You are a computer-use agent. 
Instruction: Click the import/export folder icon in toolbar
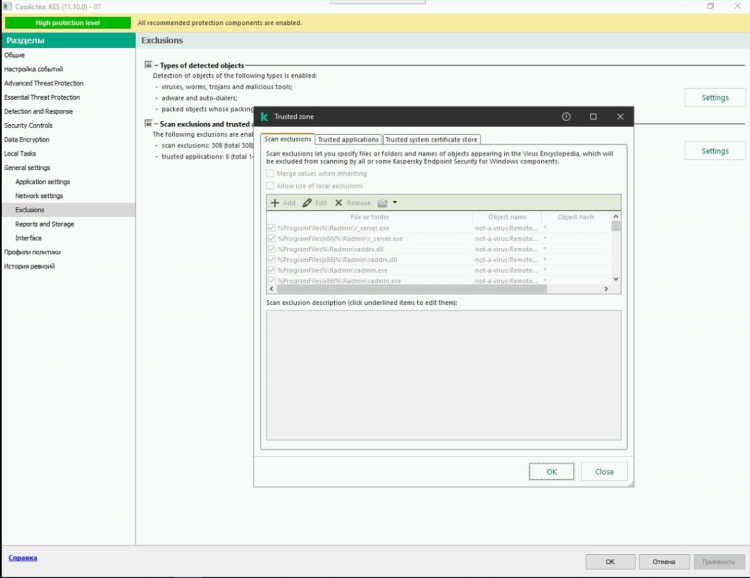(382, 203)
